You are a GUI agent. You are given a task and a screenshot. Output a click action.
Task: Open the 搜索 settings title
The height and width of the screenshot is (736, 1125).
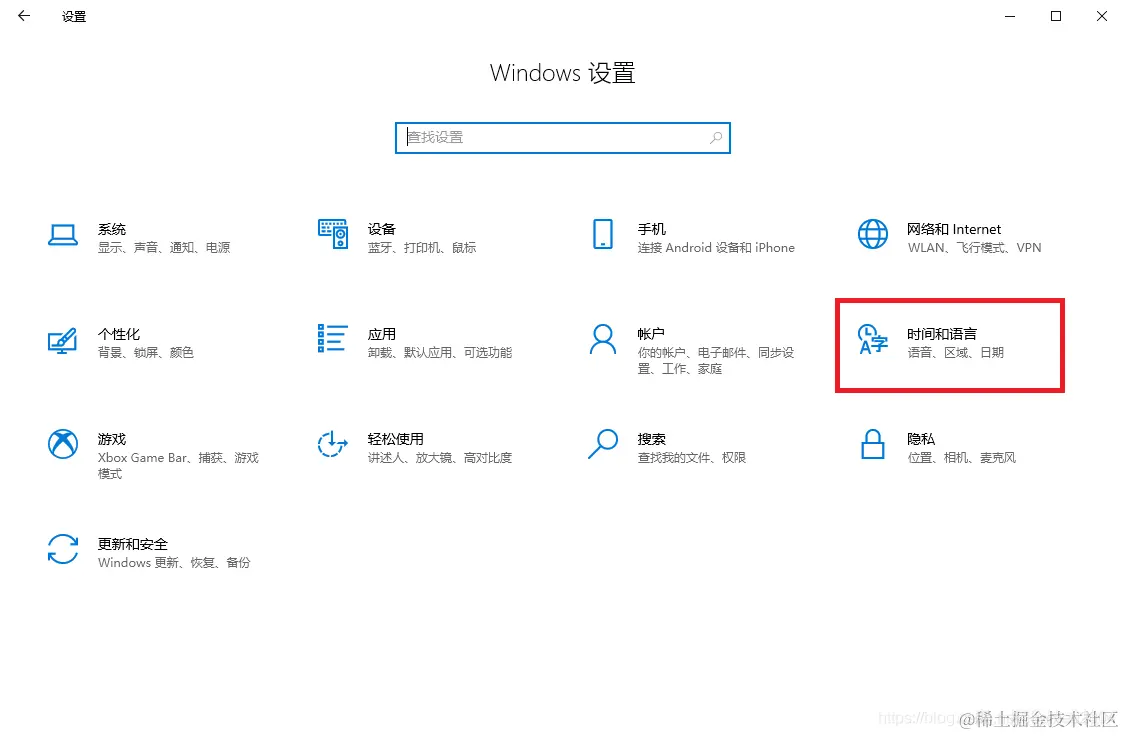(651, 439)
